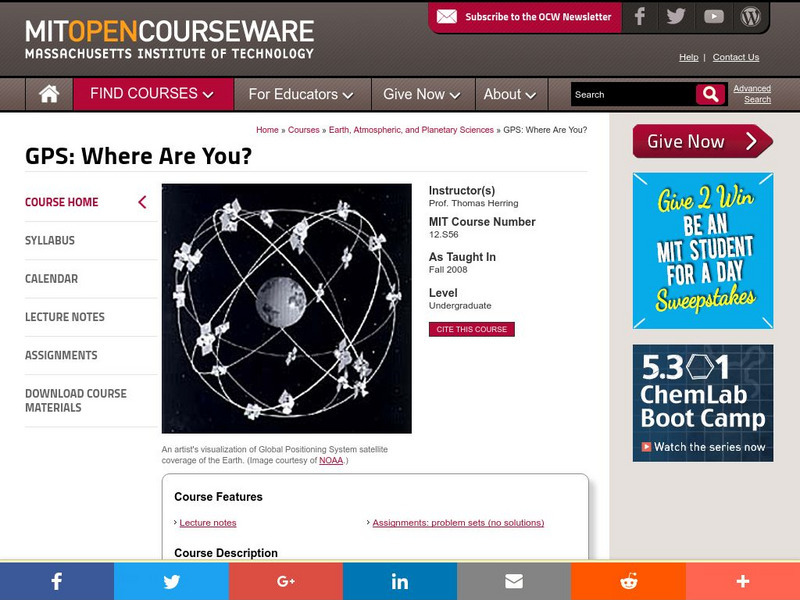Select the Course Home menu item
The width and height of the screenshot is (800, 600).
(62, 202)
